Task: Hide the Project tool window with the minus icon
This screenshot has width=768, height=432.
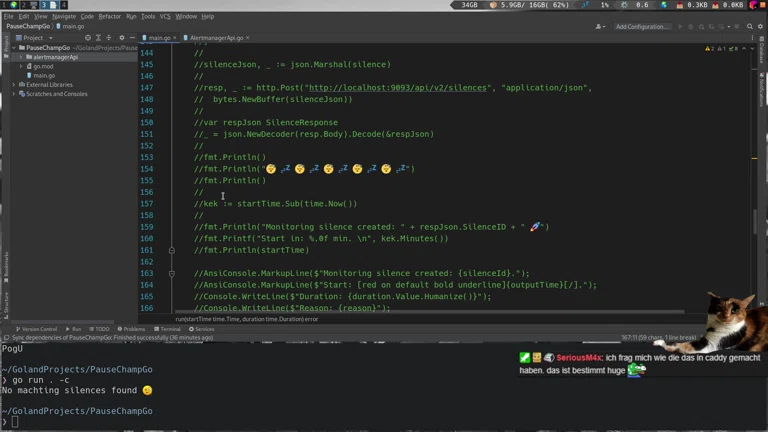Action: coord(130,38)
